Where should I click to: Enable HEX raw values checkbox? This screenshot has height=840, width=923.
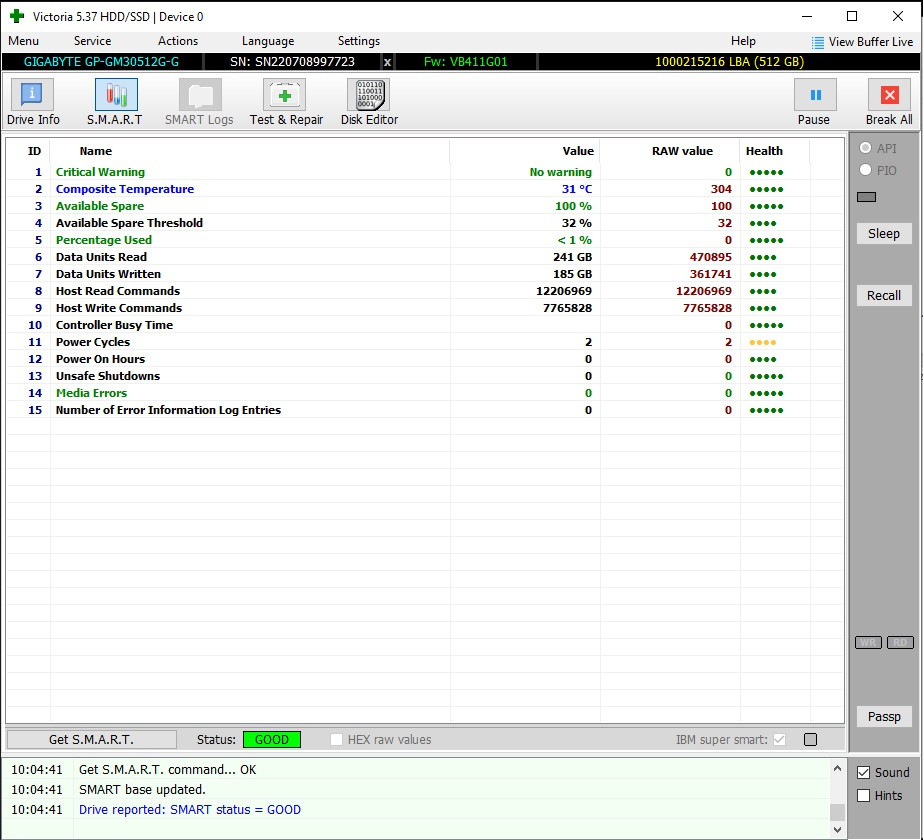click(x=337, y=740)
